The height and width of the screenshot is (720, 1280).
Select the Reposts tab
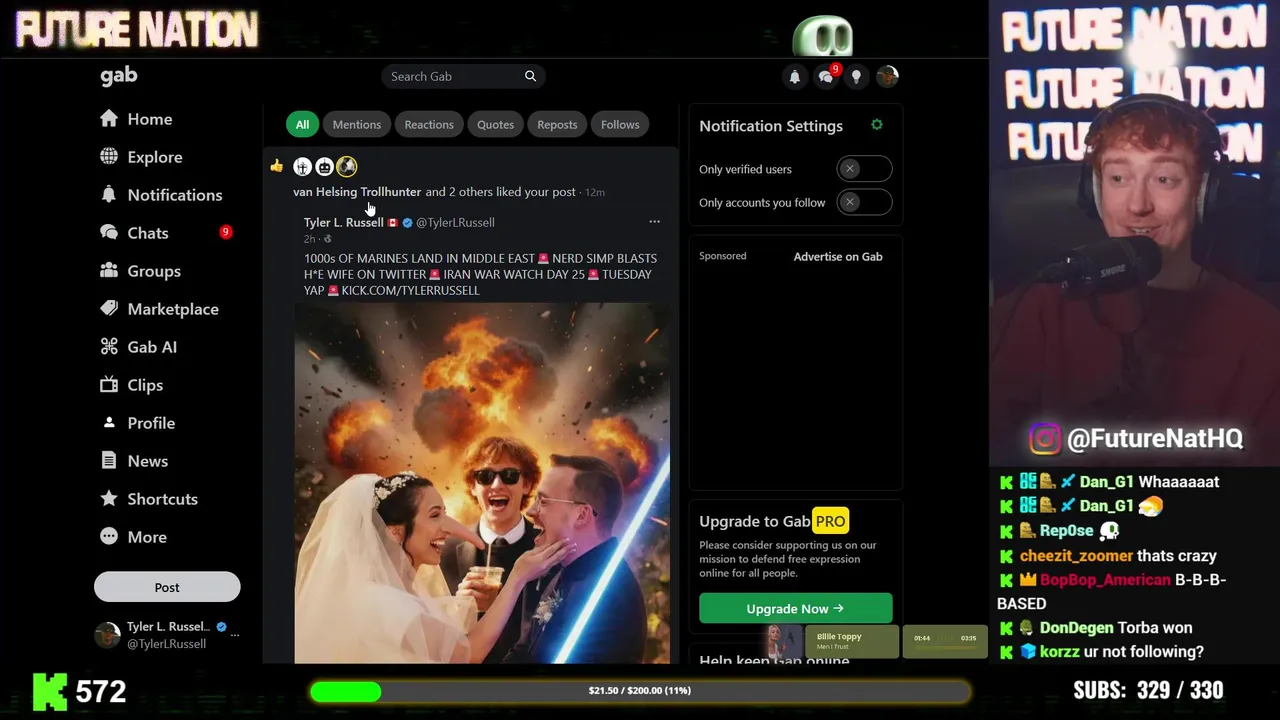coord(557,124)
